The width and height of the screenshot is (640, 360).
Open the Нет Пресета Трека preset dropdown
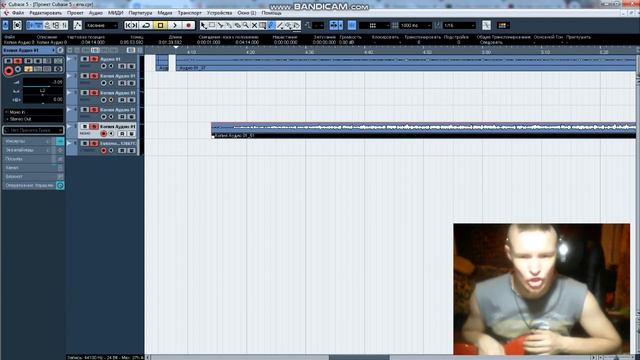tap(33, 130)
